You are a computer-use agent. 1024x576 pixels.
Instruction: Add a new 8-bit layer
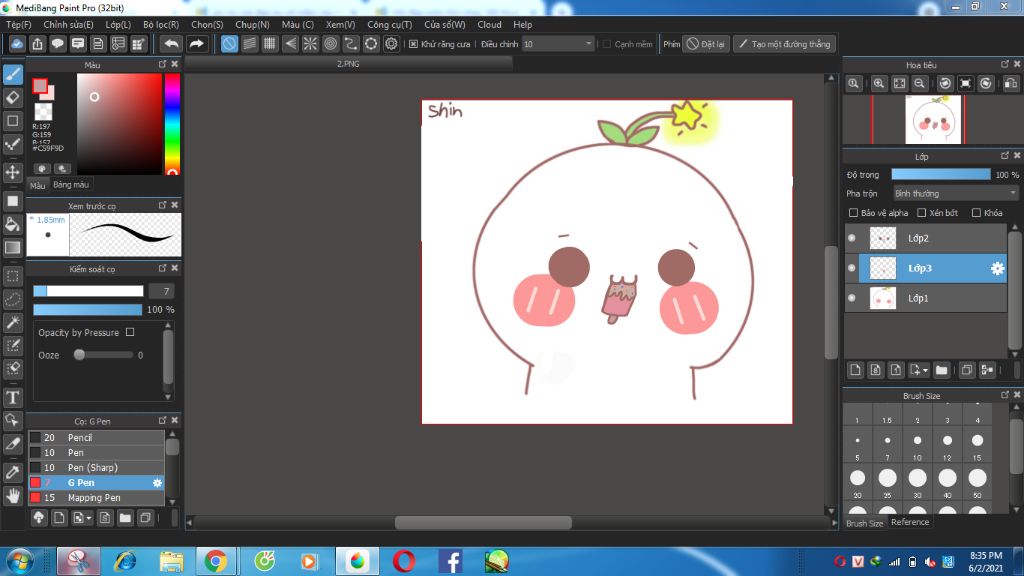tap(876, 370)
